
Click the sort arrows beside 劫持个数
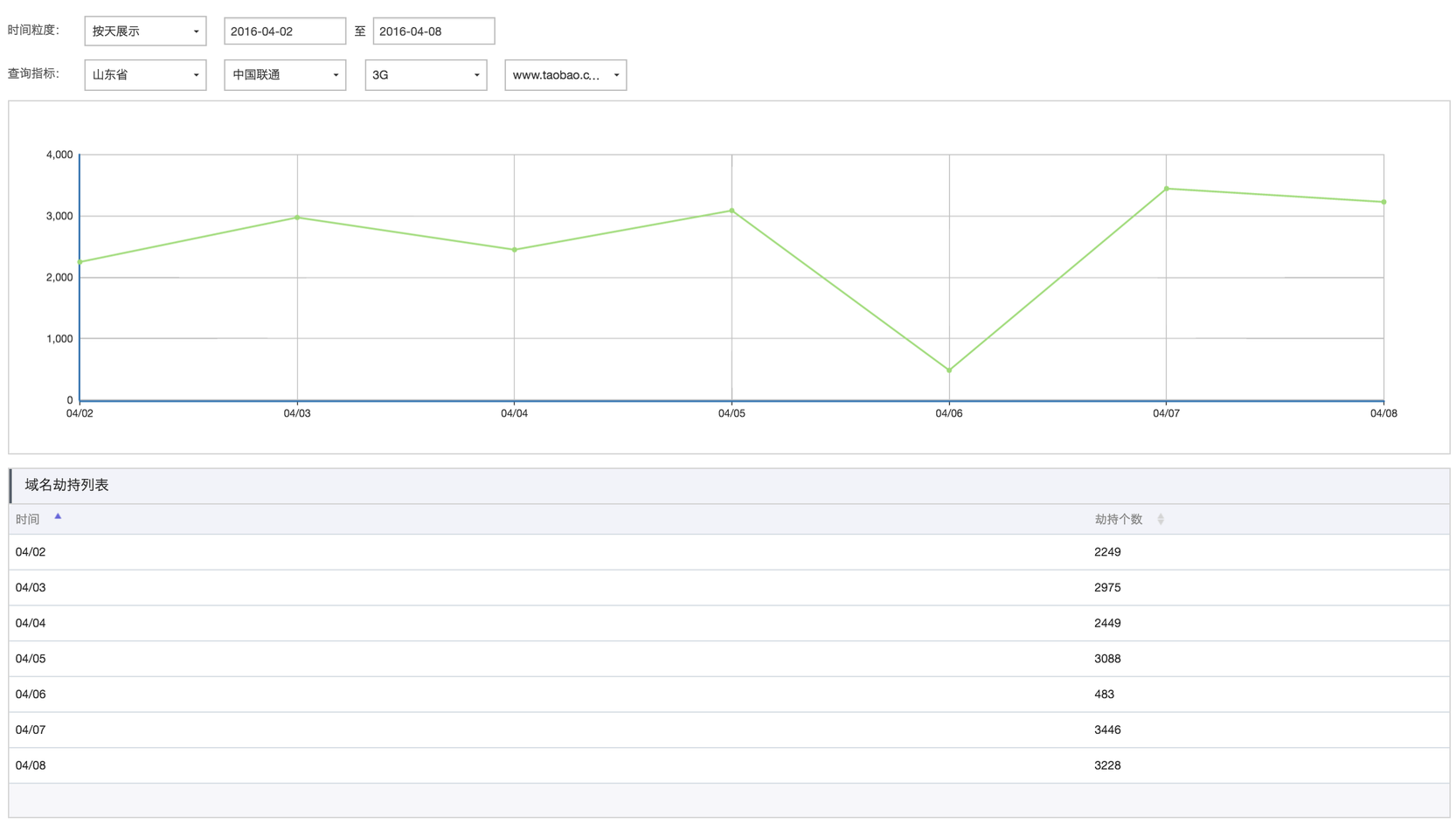tap(1161, 519)
